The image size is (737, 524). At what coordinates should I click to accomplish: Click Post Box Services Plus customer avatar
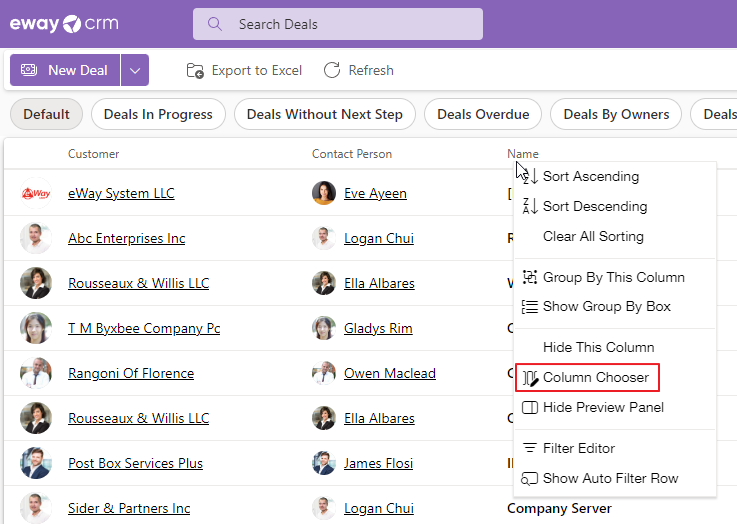36,463
